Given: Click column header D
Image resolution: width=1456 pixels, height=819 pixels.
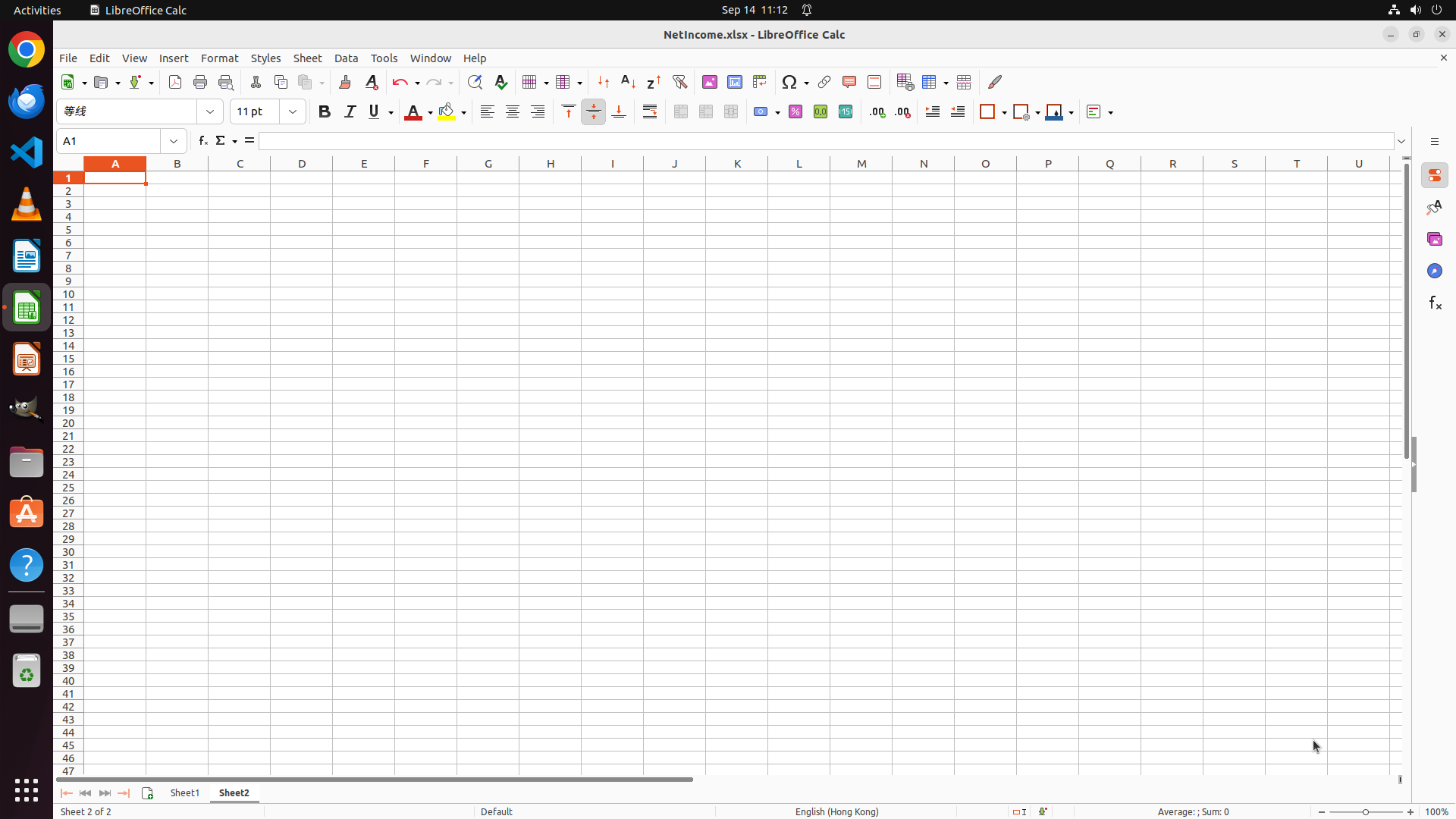Looking at the screenshot, I should 302,164.
